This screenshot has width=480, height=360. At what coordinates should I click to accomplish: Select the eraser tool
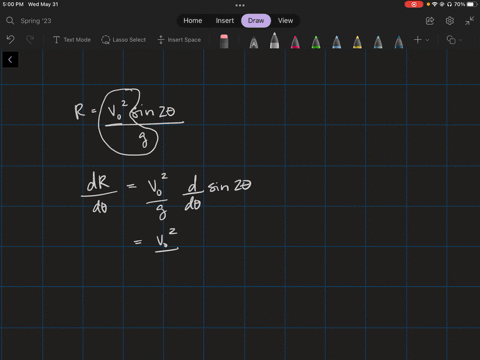coord(224,41)
